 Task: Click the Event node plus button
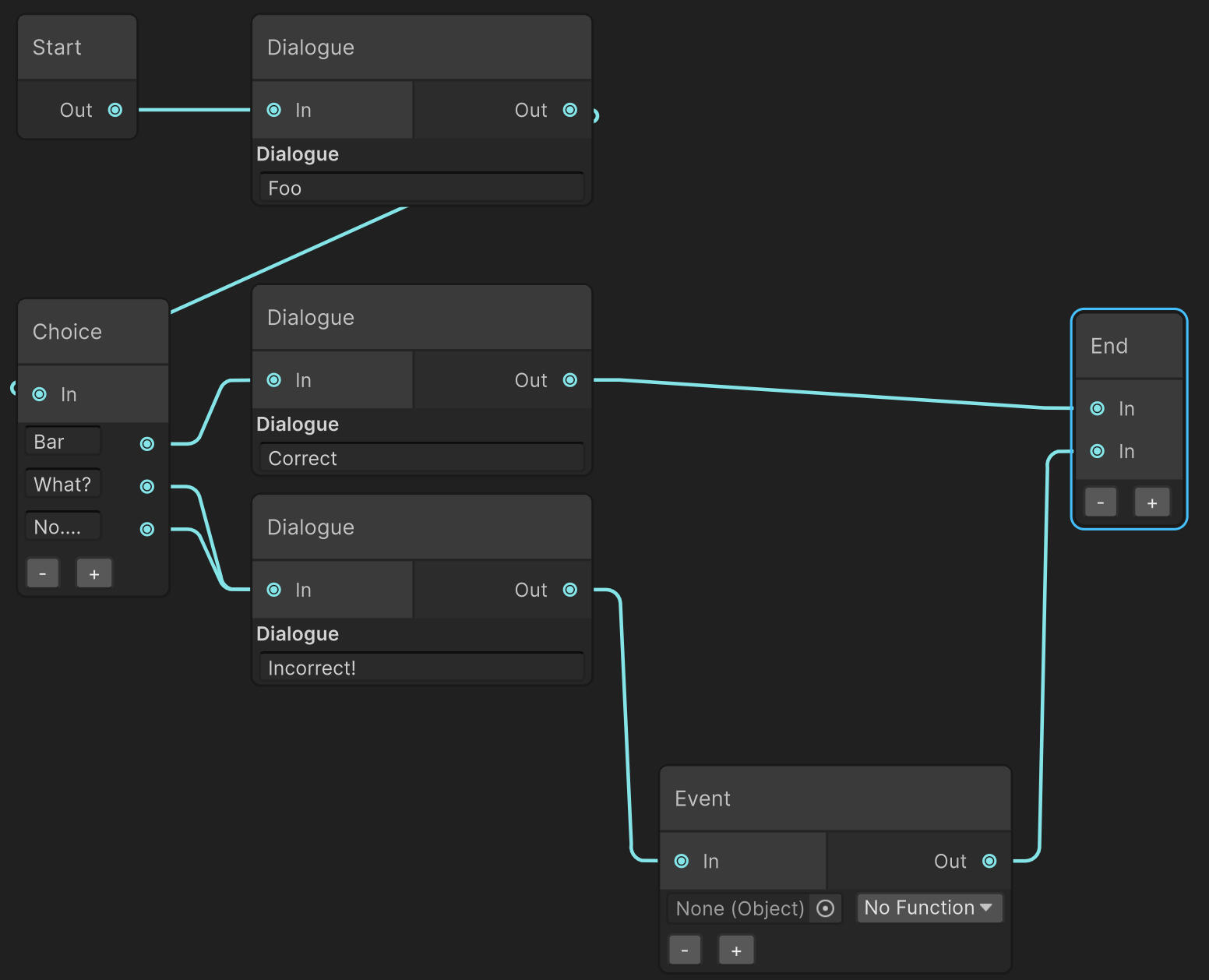click(x=736, y=950)
